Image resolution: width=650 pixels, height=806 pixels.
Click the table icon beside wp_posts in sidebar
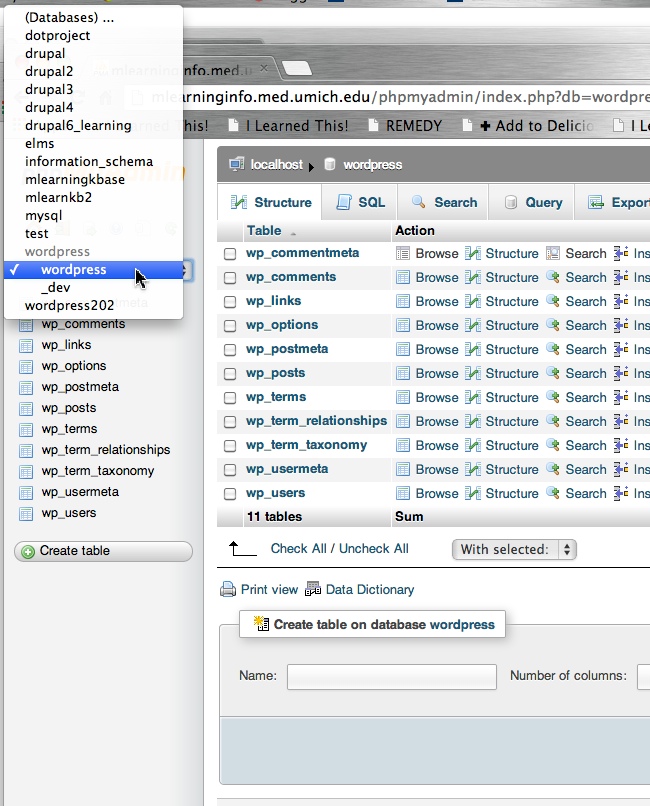click(x=26, y=408)
